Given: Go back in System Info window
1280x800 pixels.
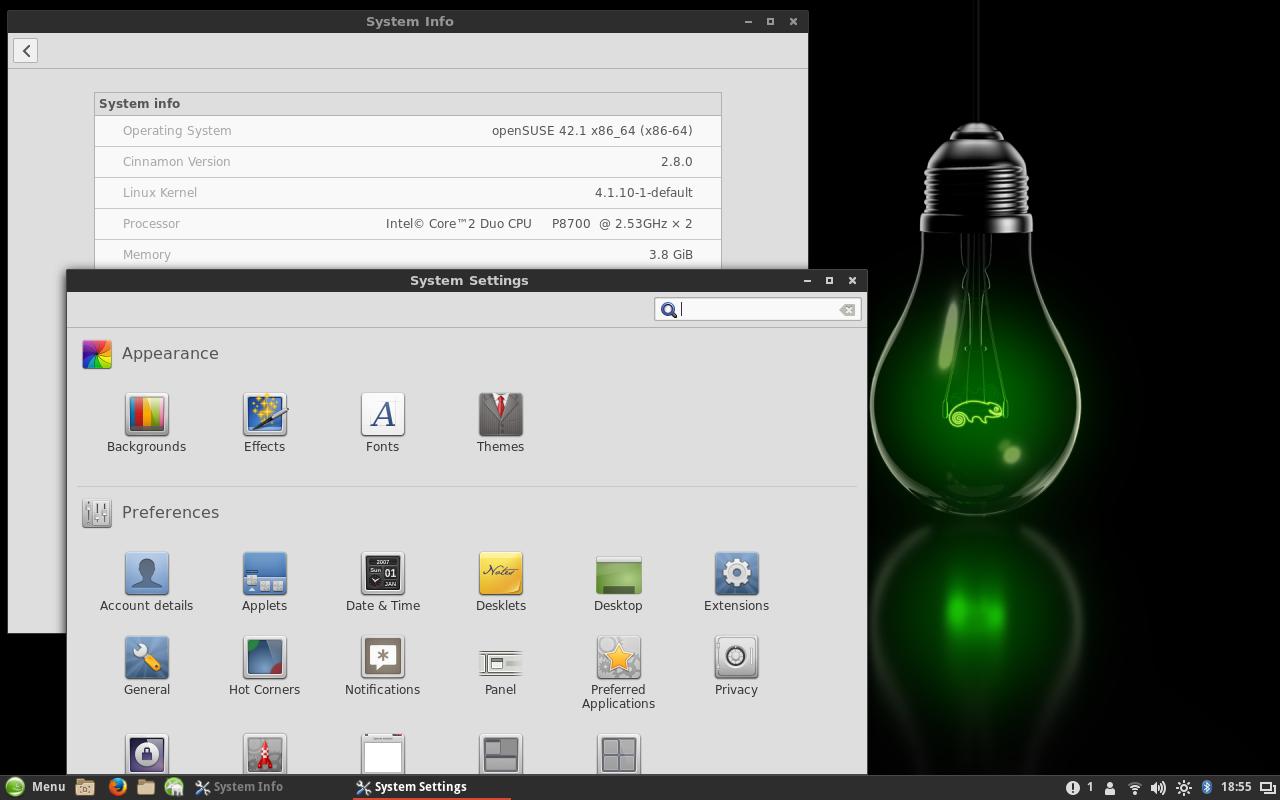Looking at the screenshot, I should click(x=26, y=51).
